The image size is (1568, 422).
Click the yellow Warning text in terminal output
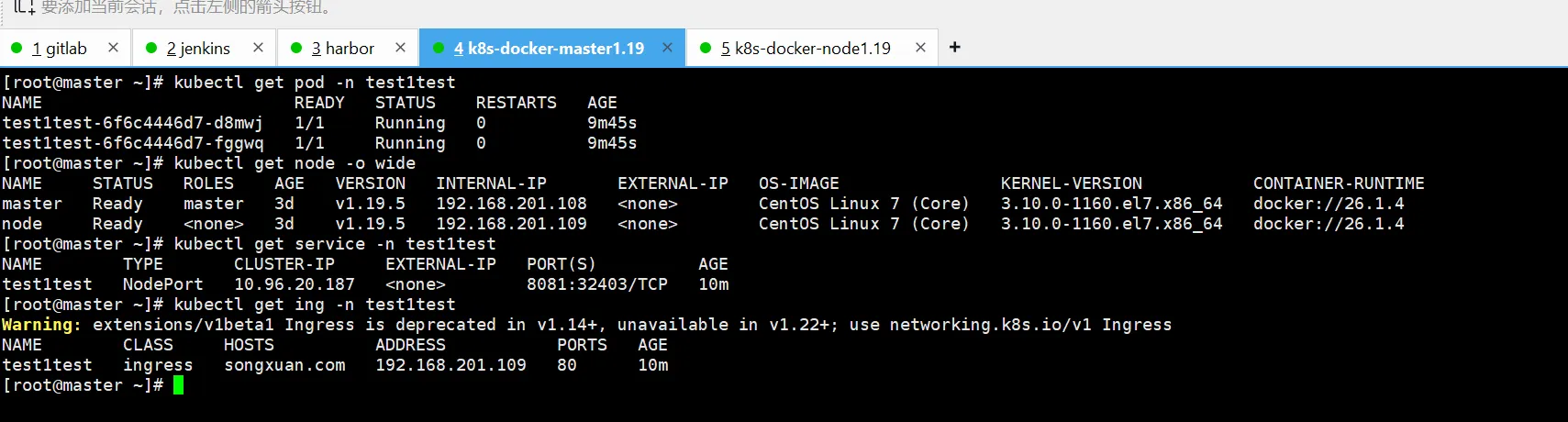pyautogui.click(x=41, y=325)
